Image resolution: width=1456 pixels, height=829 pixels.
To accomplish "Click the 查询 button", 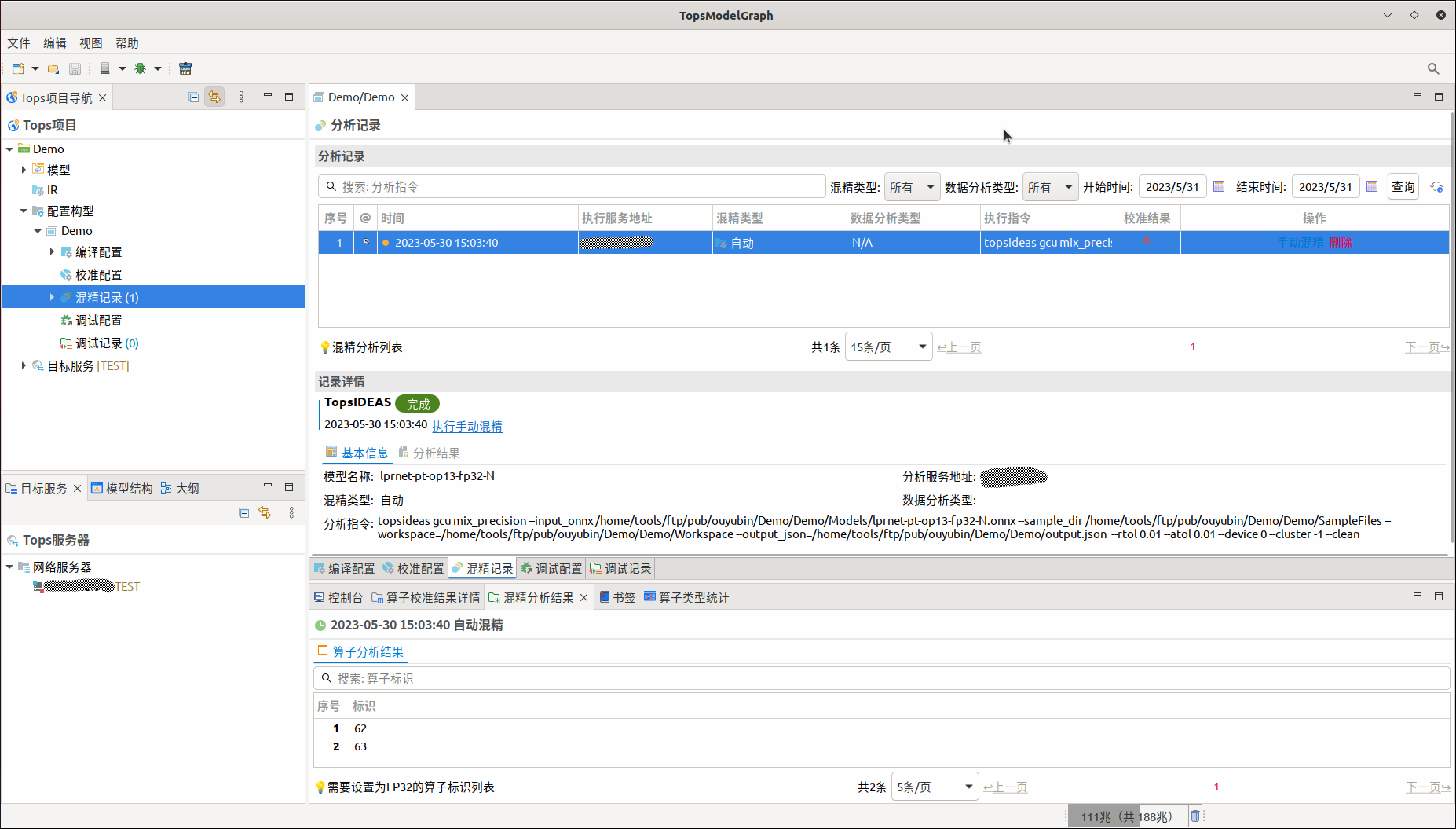I will pyautogui.click(x=1403, y=186).
